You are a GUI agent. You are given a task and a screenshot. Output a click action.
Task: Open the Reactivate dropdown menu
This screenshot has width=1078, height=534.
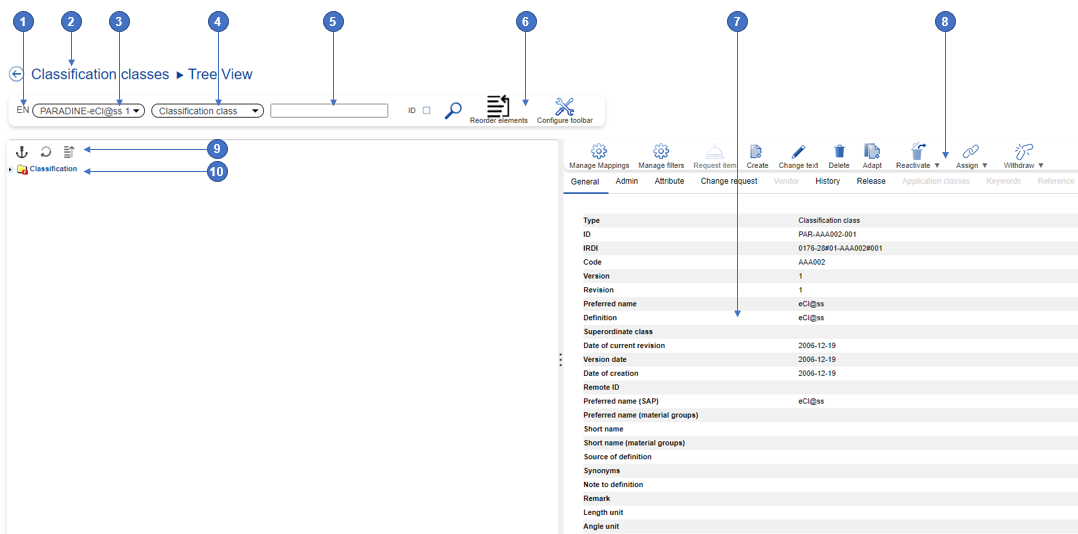click(918, 153)
